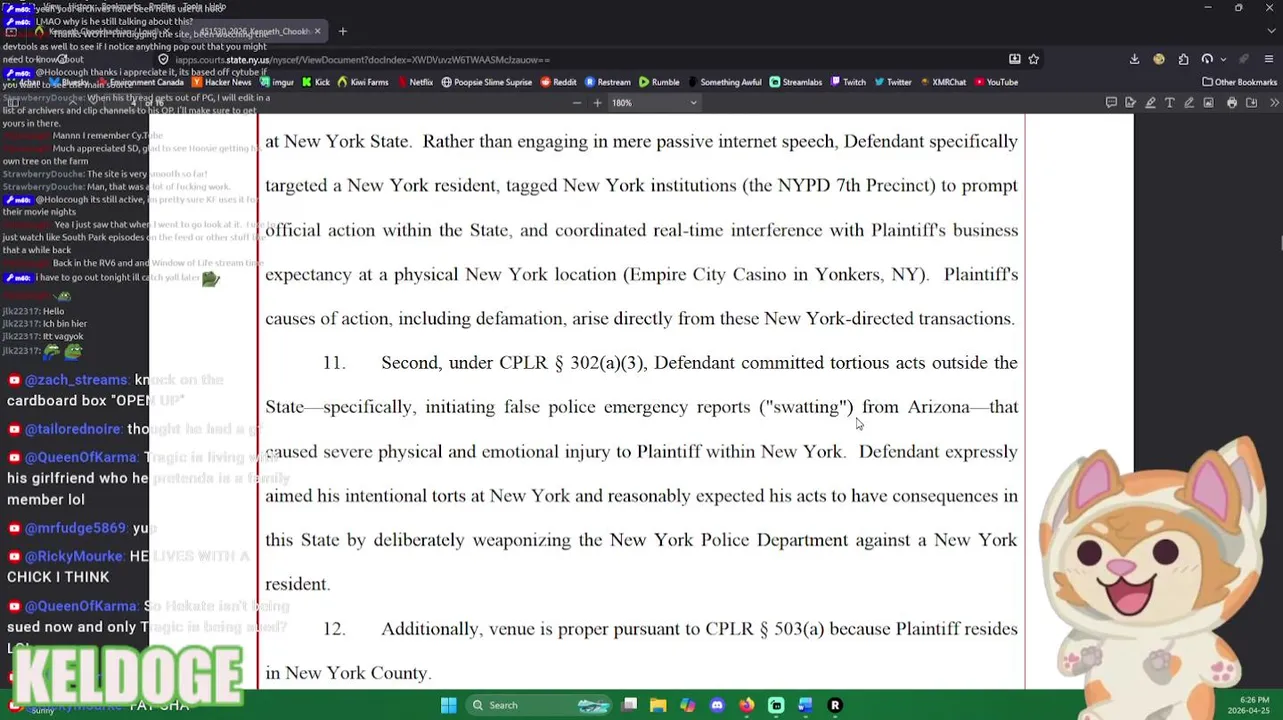Screen dimensions: 1283x720
Task: Click the @RickyMourke chat message
Action: pyautogui.click(x=128, y=566)
